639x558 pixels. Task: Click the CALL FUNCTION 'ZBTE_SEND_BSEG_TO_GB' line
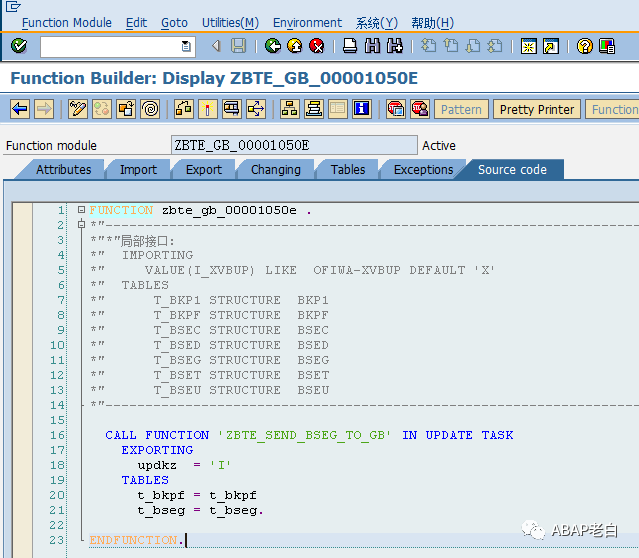pyautogui.click(x=309, y=435)
